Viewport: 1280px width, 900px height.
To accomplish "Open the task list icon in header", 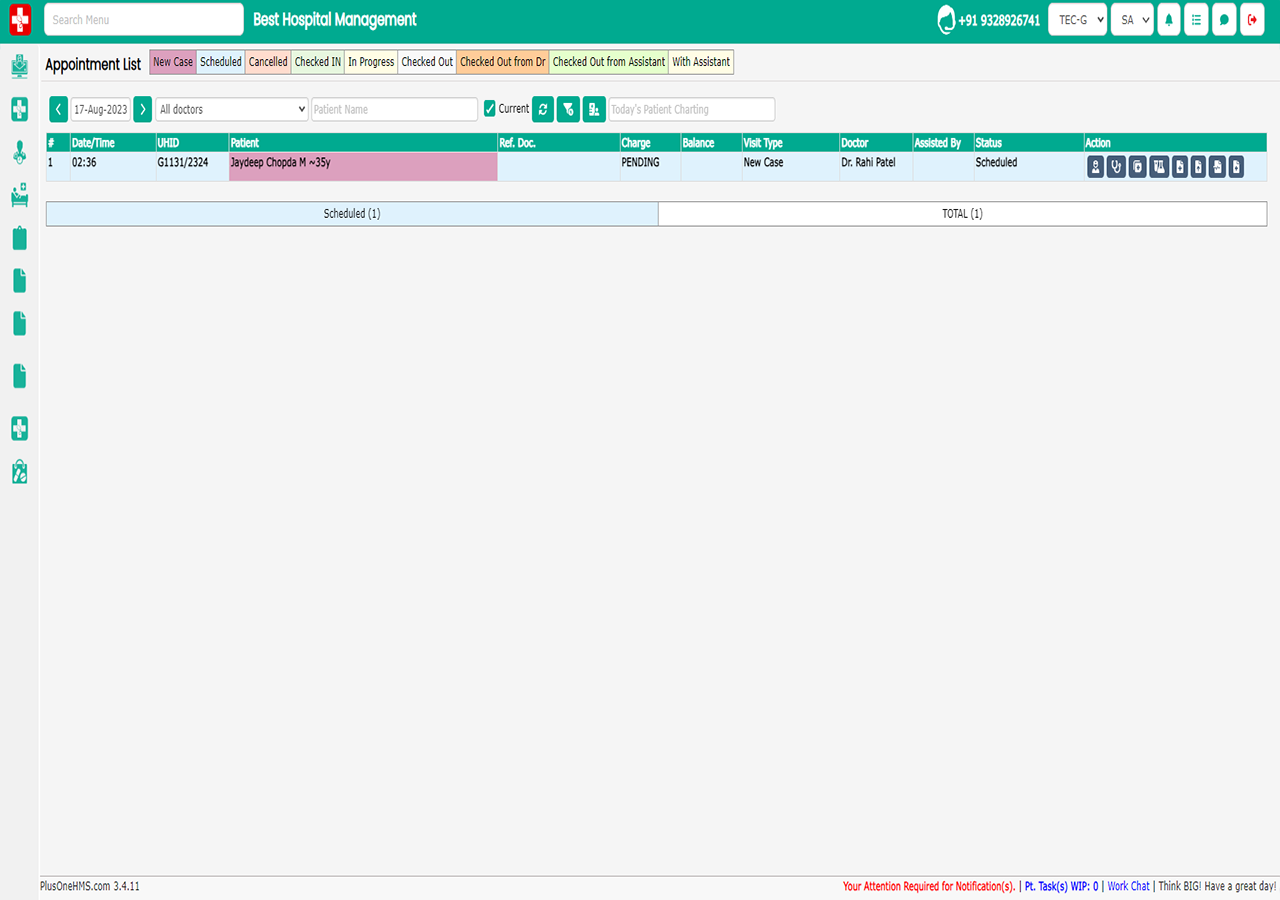I will [x=1196, y=20].
